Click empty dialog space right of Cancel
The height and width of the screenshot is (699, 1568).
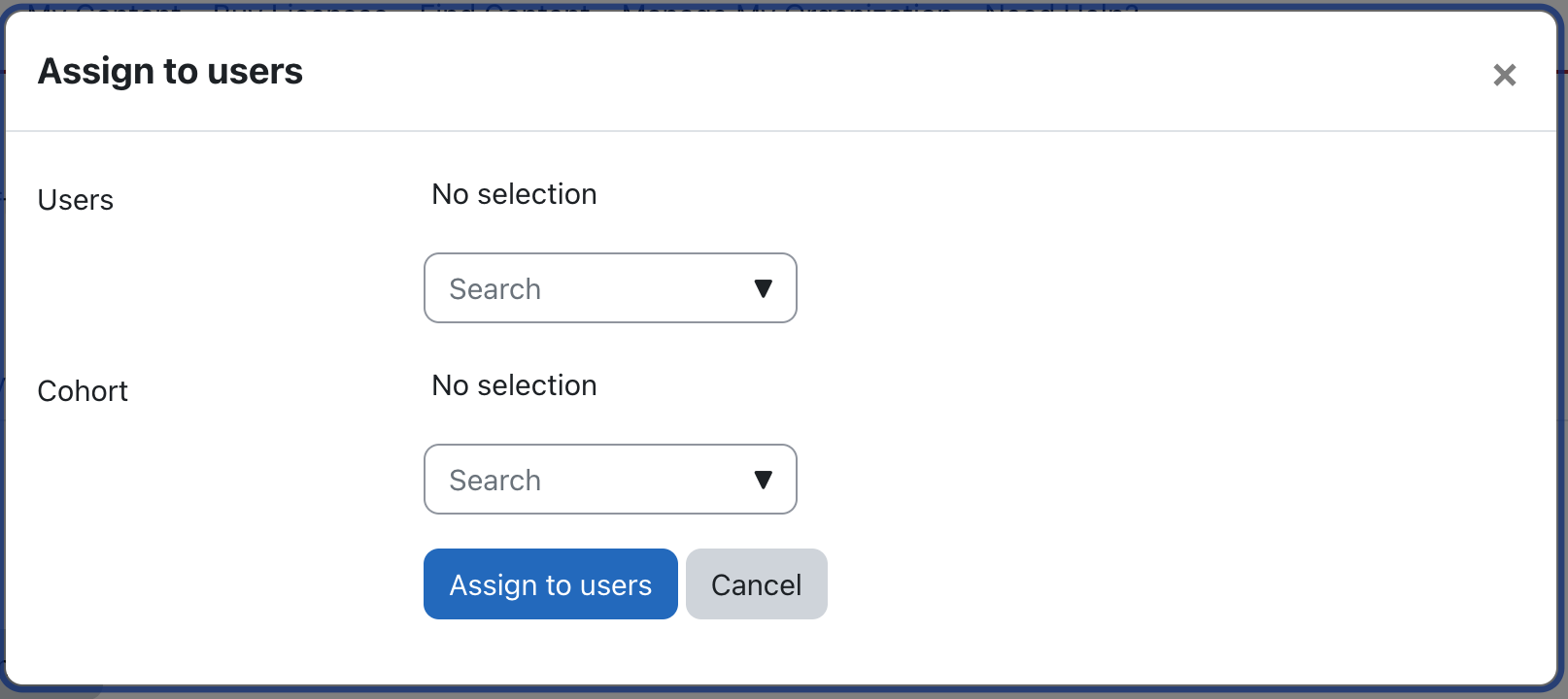pyautogui.click(x=1166, y=584)
